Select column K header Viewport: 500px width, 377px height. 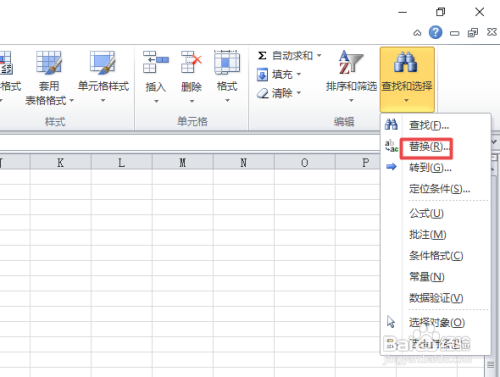point(60,163)
